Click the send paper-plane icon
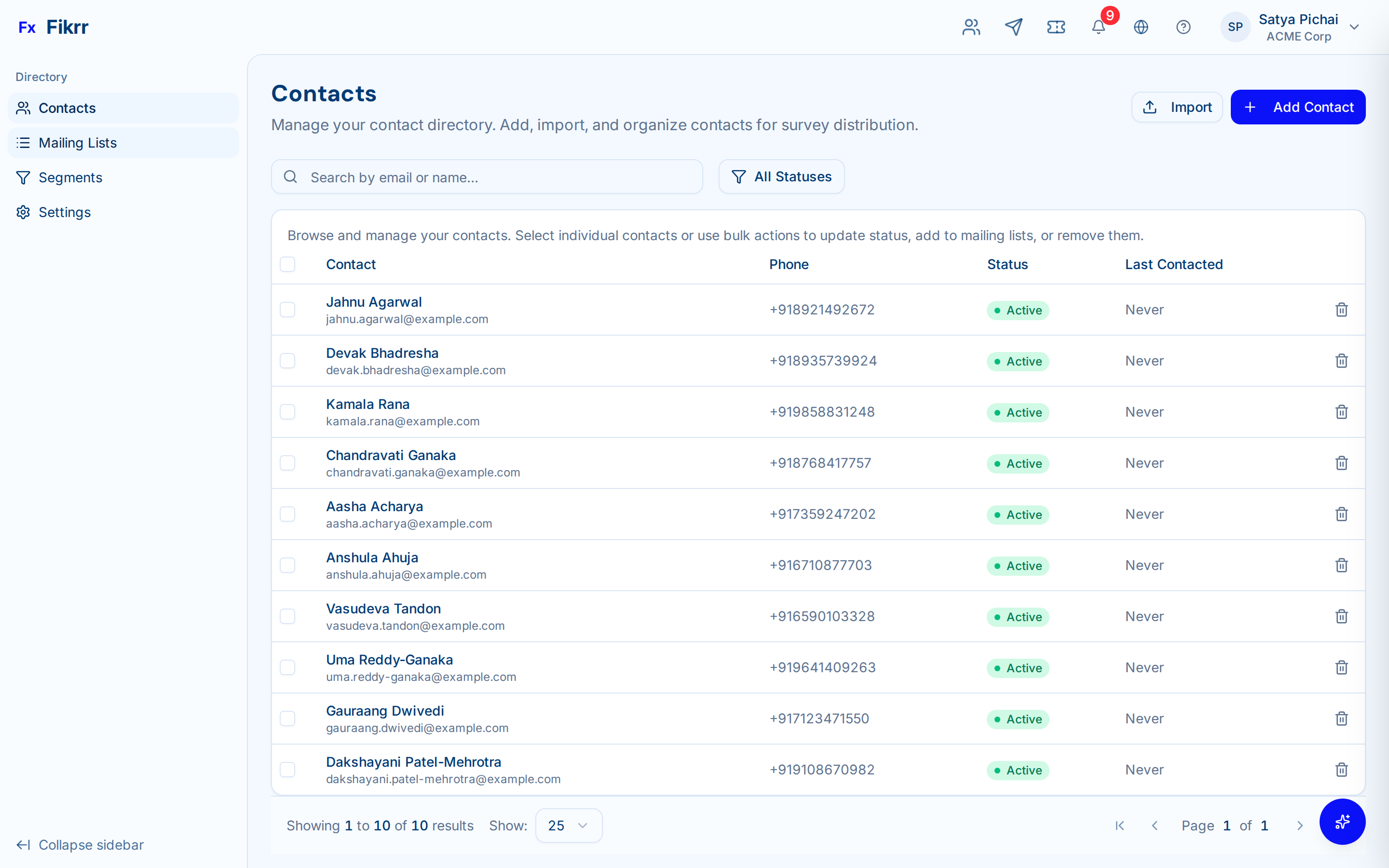Viewport: 1389px width, 868px height. (x=1014, y=27)
